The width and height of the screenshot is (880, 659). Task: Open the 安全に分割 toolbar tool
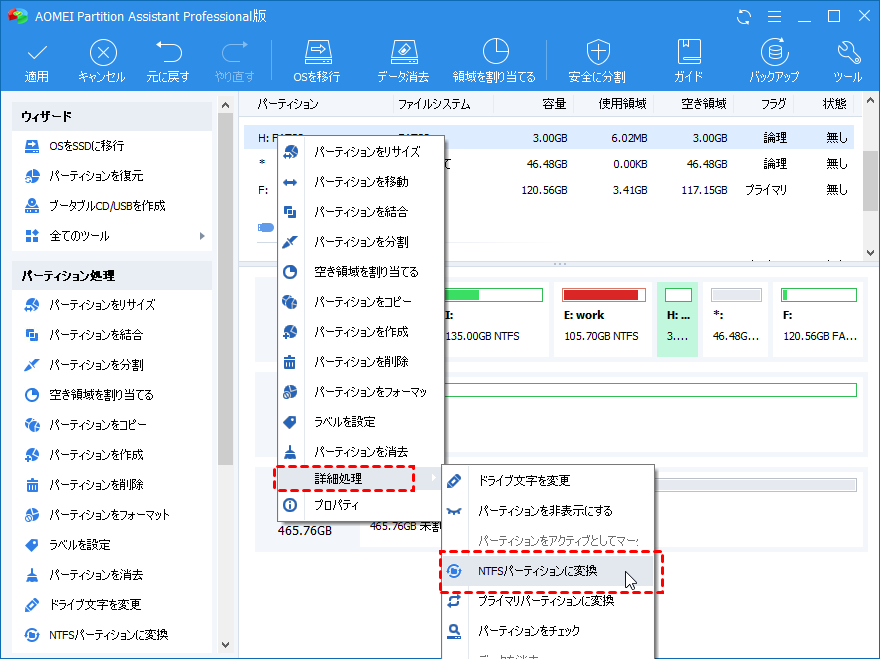(597, 61)
